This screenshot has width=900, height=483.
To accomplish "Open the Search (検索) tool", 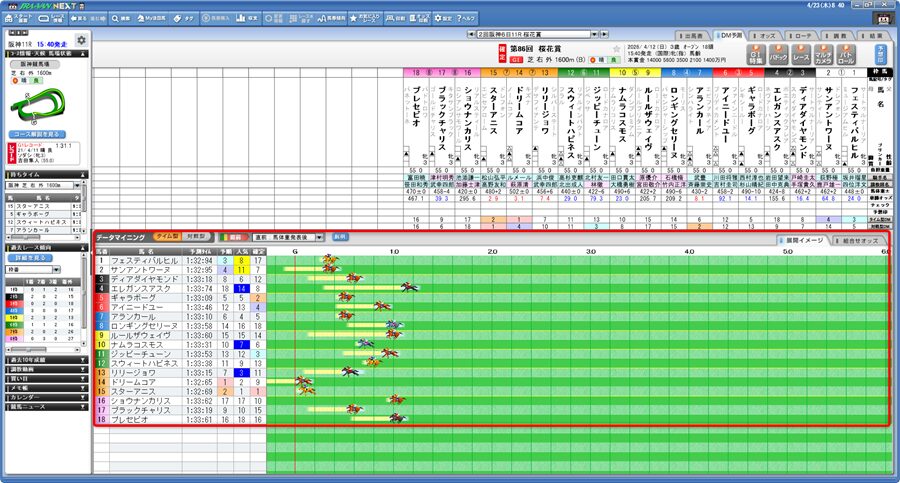I will [x=121, y=18].
